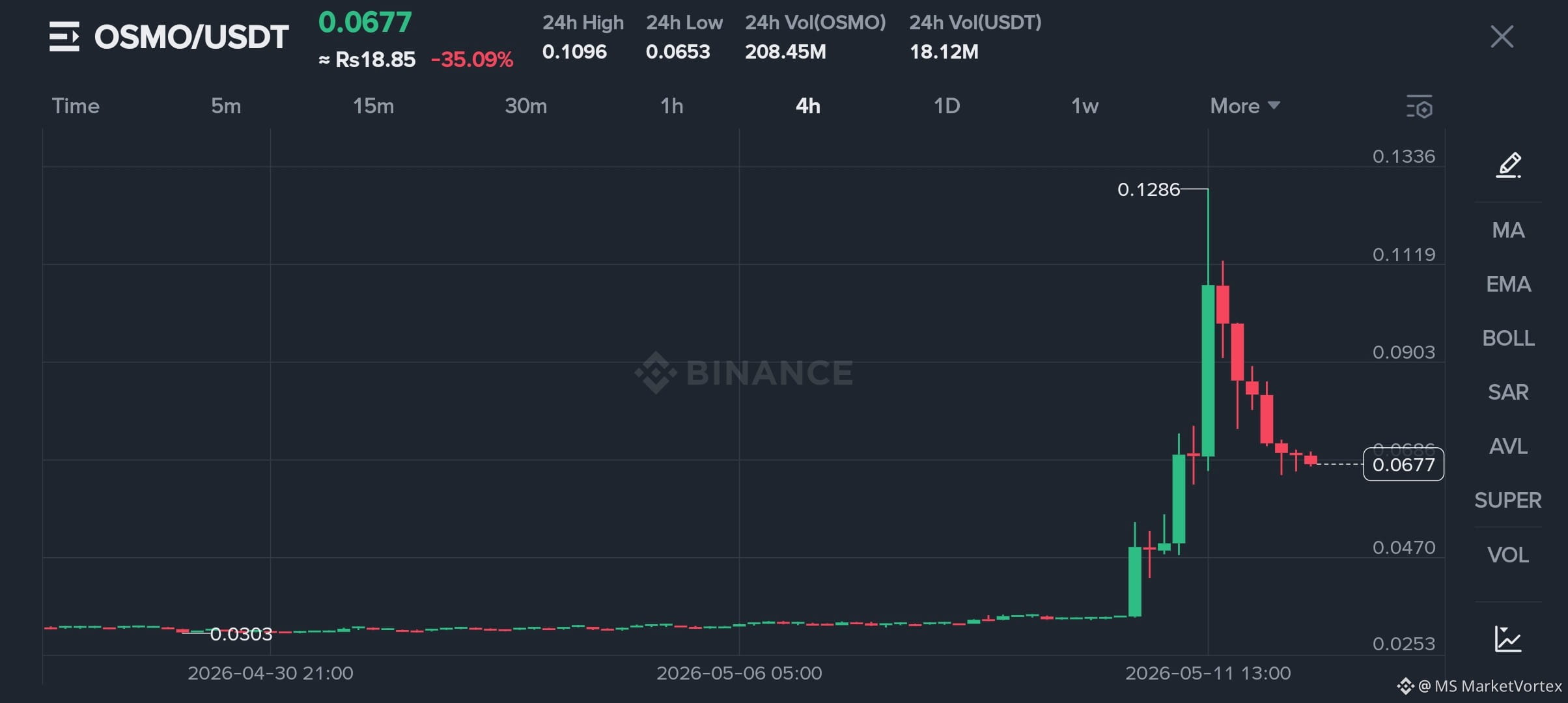Click the green 0.0677 last price
This screenshot has height=703, width=1568.
(x=365, y=23)
